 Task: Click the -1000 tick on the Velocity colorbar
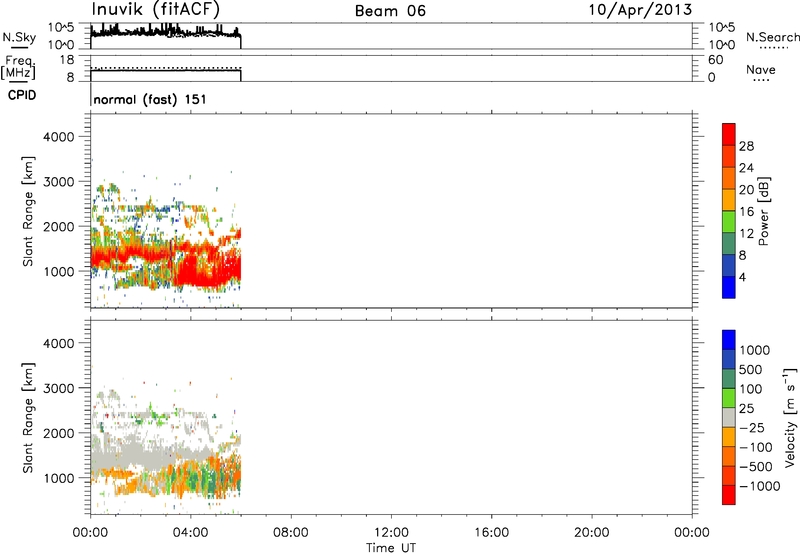[x=759, y=486]
